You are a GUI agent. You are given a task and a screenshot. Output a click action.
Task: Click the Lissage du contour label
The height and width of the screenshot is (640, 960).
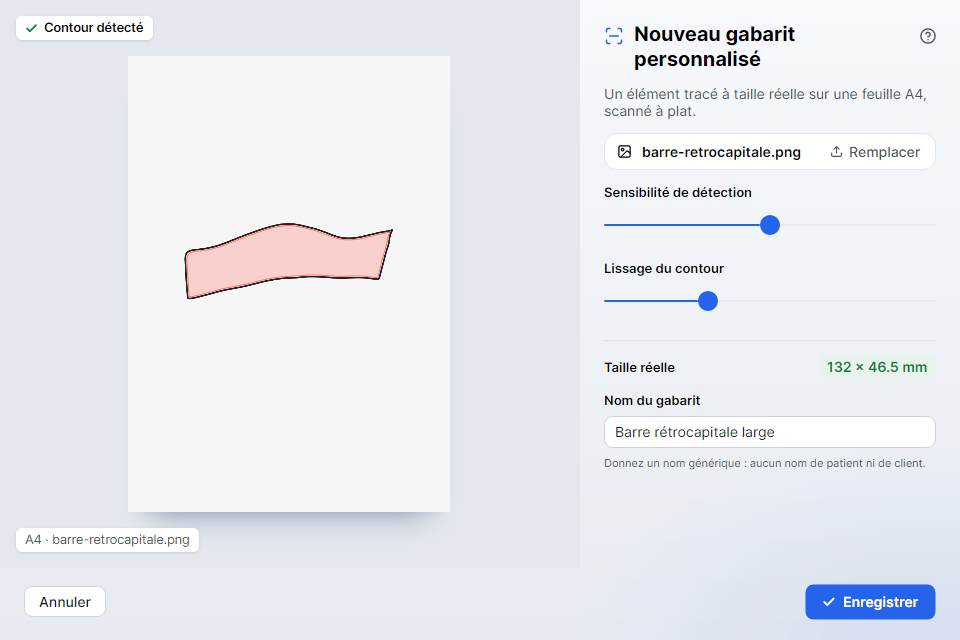coord(664,268)
